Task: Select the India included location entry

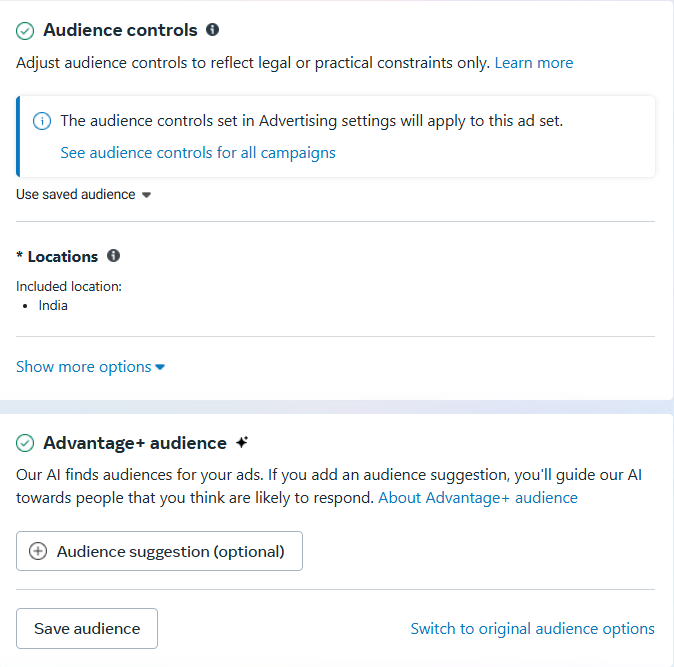Action: coord(53,305)
